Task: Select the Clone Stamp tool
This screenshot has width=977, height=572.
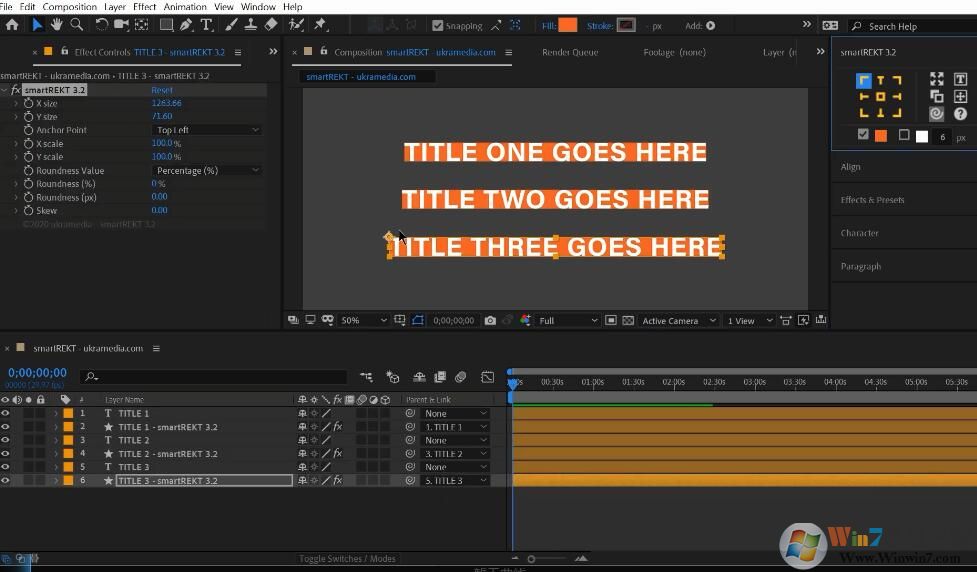Action: click(250, 25)
